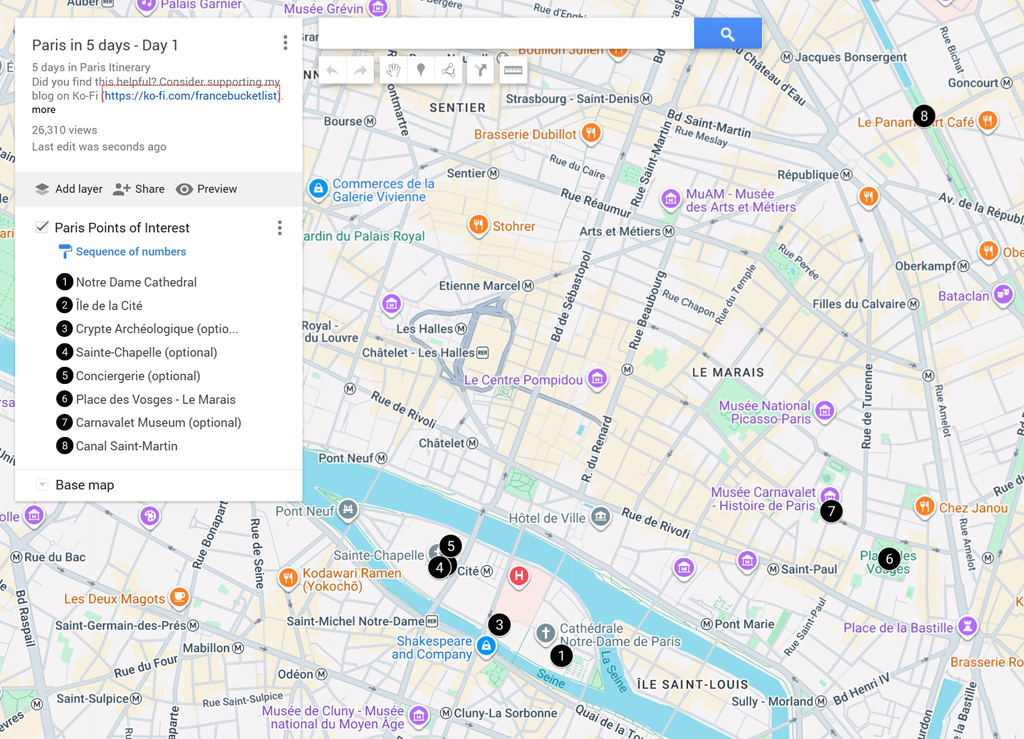The image size is (1024, 739).
Task: Click map marker number 1 near Notre-Dame
Action: [x=561, y=655]
